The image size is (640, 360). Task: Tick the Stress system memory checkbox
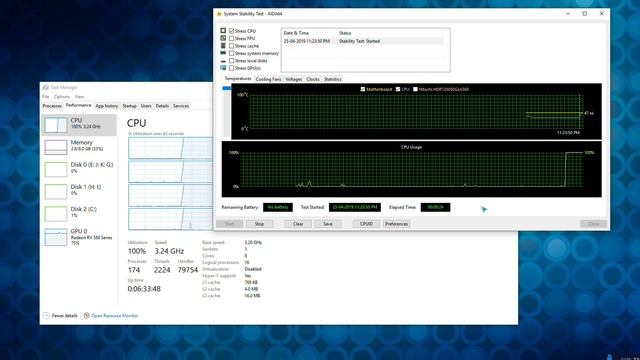231,53
